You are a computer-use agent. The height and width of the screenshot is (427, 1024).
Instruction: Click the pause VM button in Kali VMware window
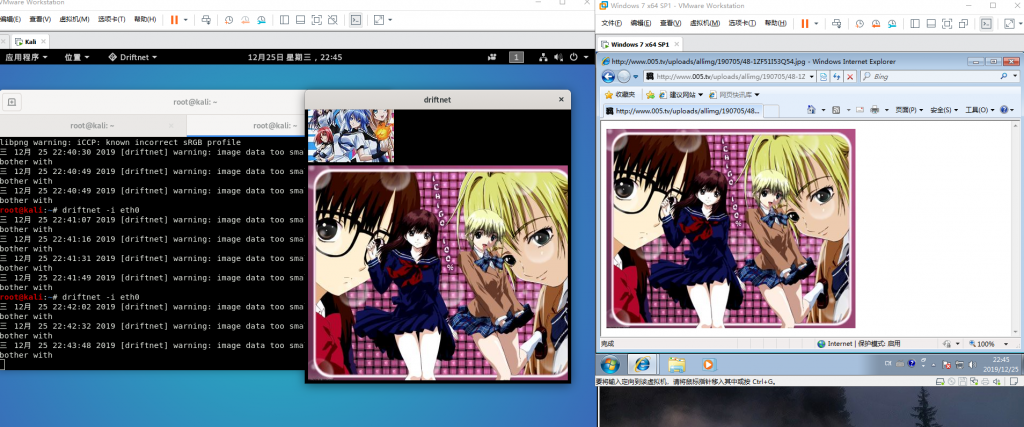click(174, 20)
